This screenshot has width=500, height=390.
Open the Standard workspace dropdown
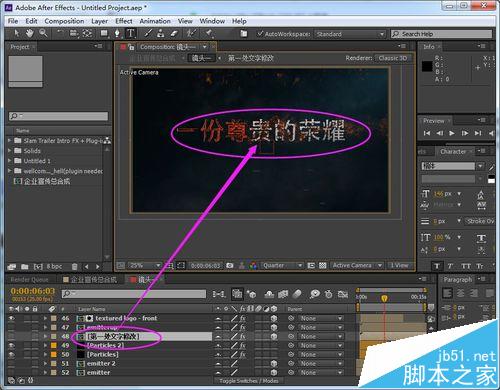350,34
